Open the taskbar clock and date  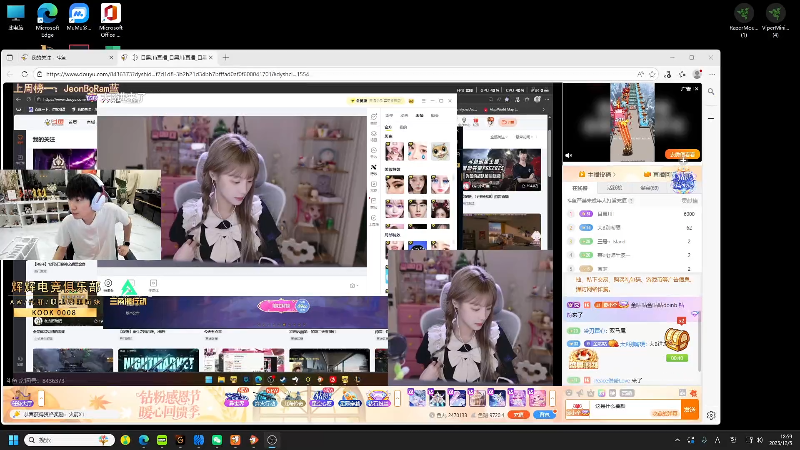[x=781, y=440]
